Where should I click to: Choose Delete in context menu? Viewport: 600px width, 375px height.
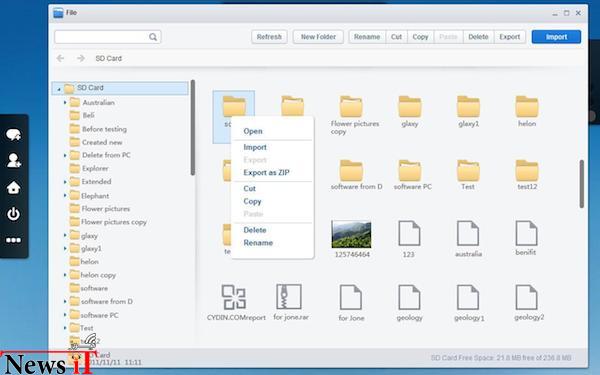click(x=254, y=230)
